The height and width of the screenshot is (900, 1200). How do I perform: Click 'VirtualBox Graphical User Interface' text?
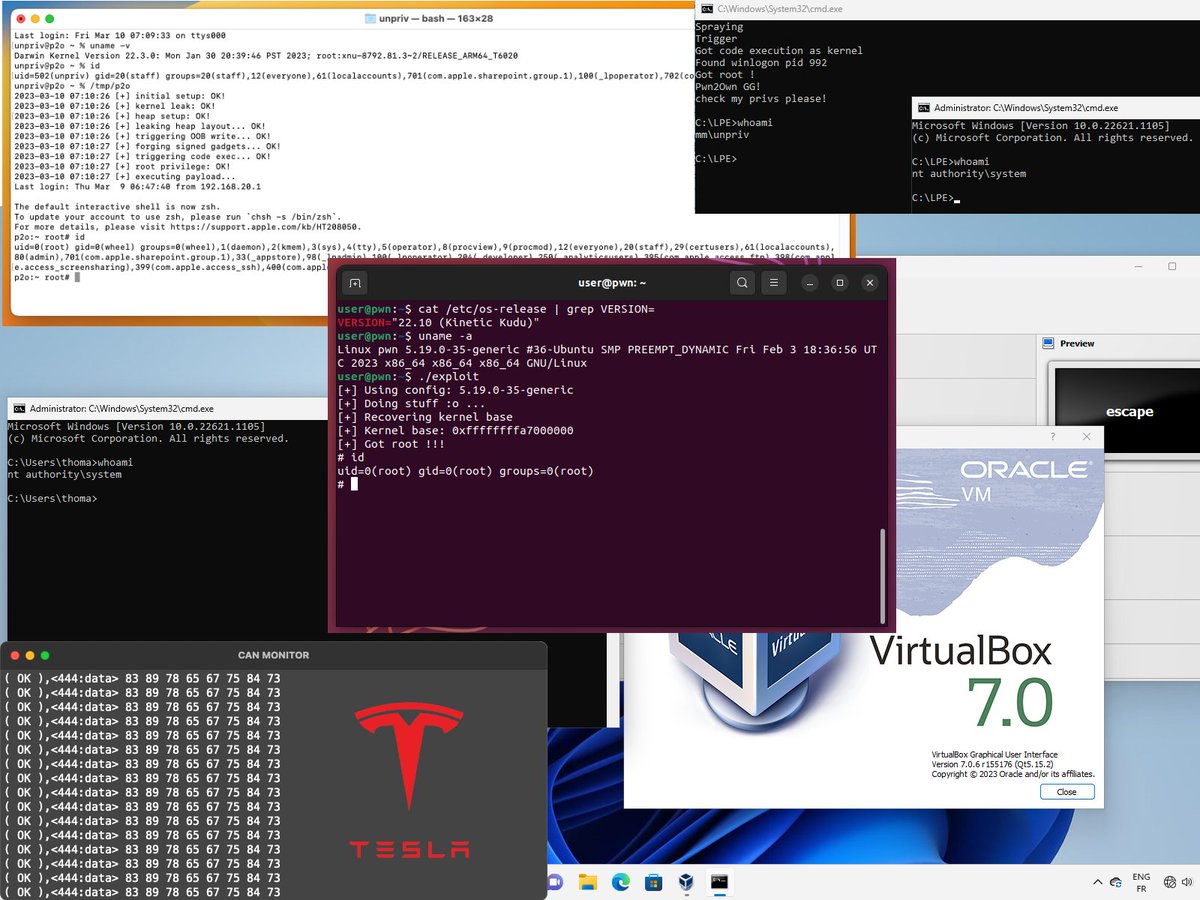click(995, 754)
